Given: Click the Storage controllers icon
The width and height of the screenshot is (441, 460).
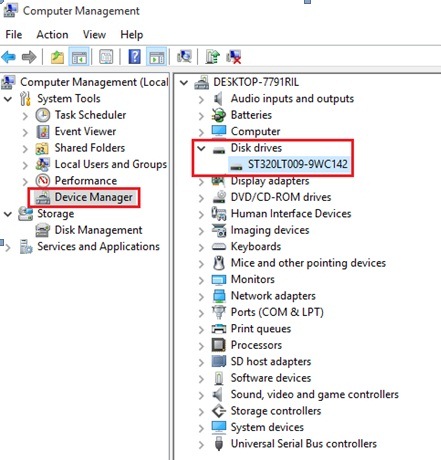Looking at the screenshot, I should click(x=219, y=411).
